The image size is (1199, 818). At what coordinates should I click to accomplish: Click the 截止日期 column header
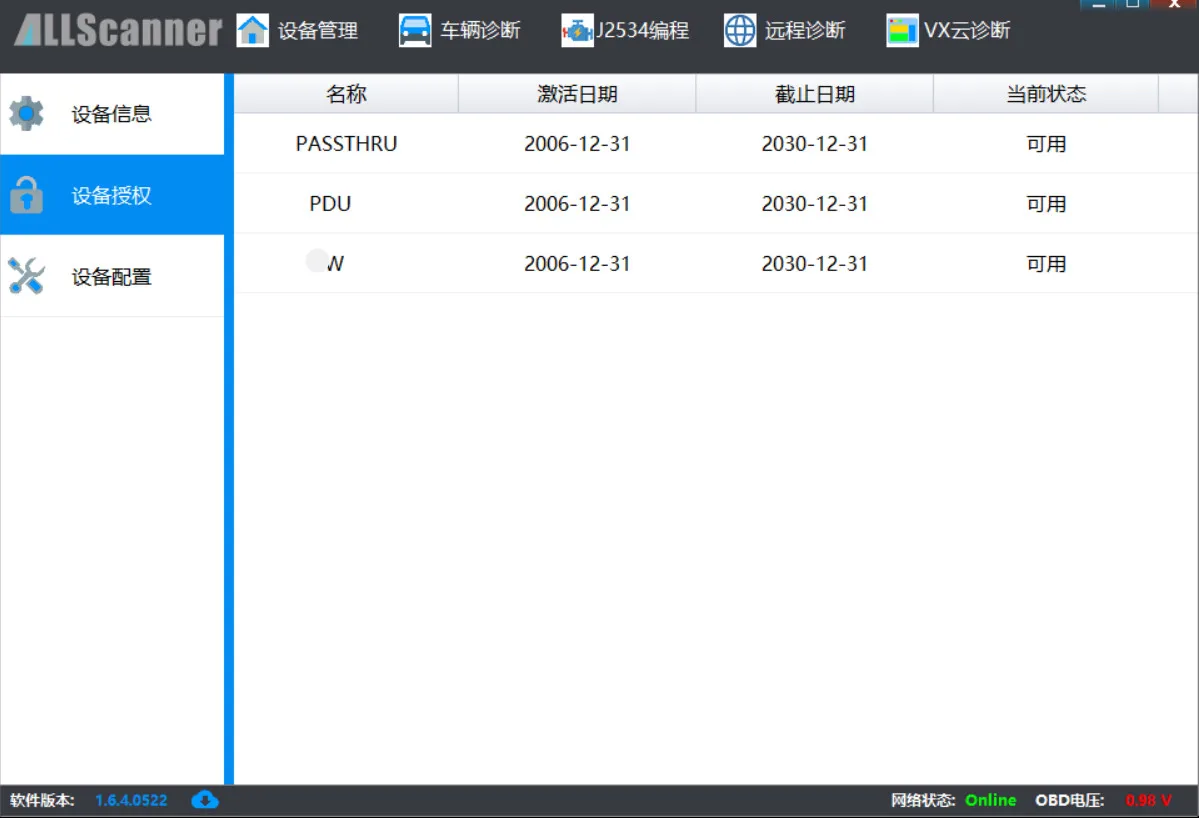point(815,94)
